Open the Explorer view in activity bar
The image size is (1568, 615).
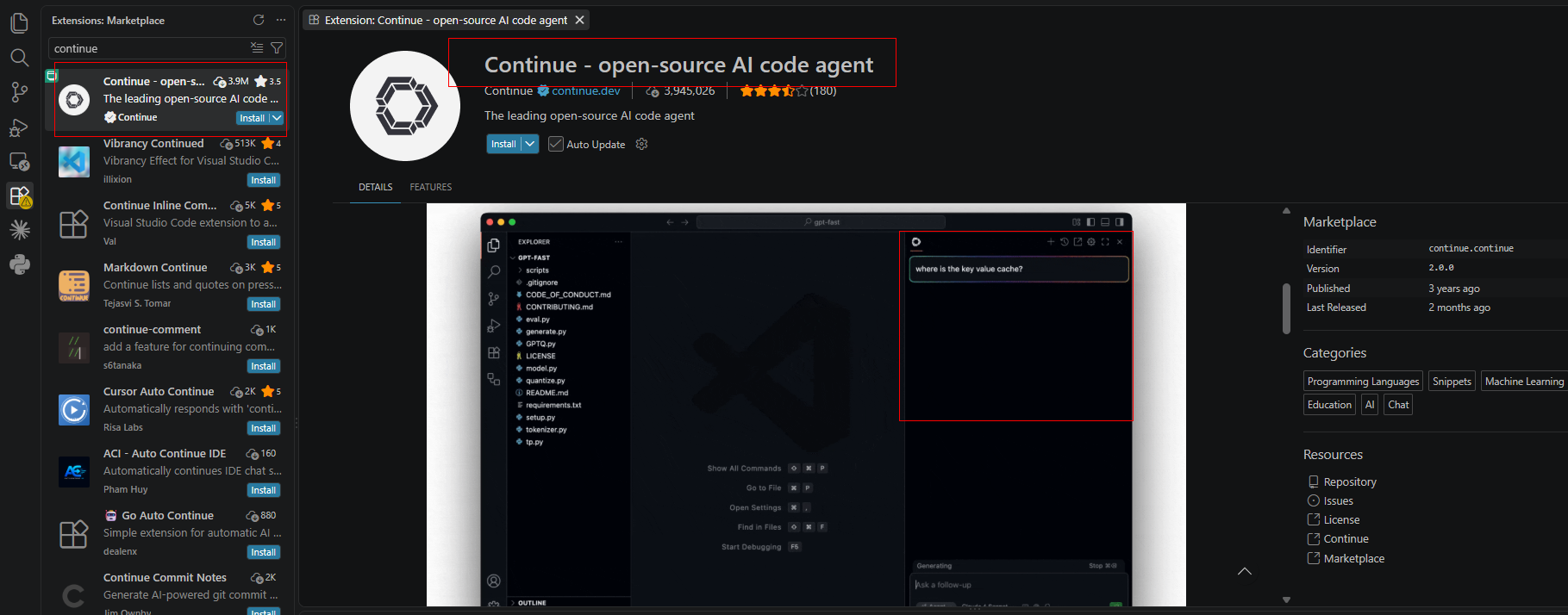[x=19, y=23]
